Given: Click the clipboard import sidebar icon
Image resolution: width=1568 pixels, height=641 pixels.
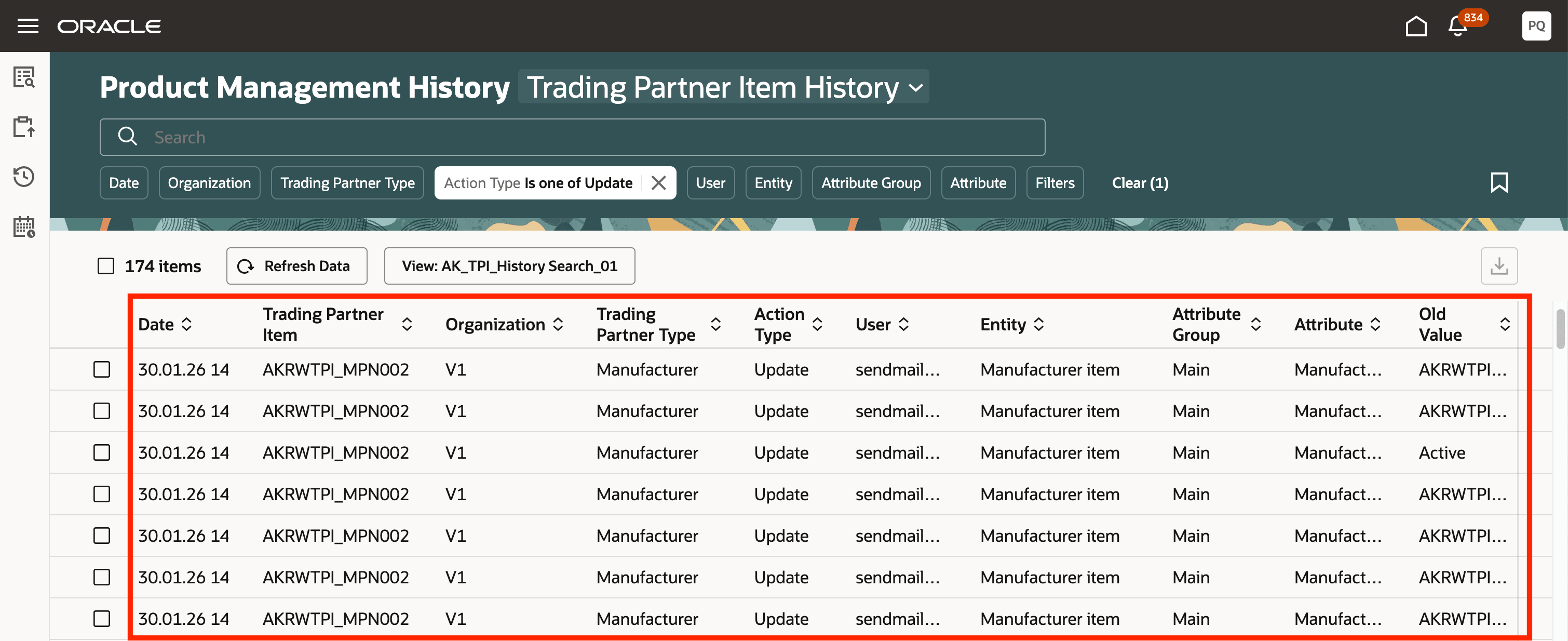Looking at the screenshot, I should 24,127.
